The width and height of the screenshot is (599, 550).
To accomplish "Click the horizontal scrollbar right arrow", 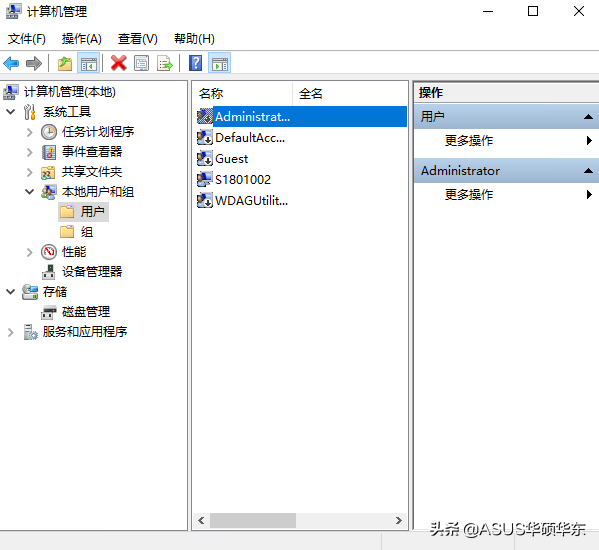I will point(398,521).
